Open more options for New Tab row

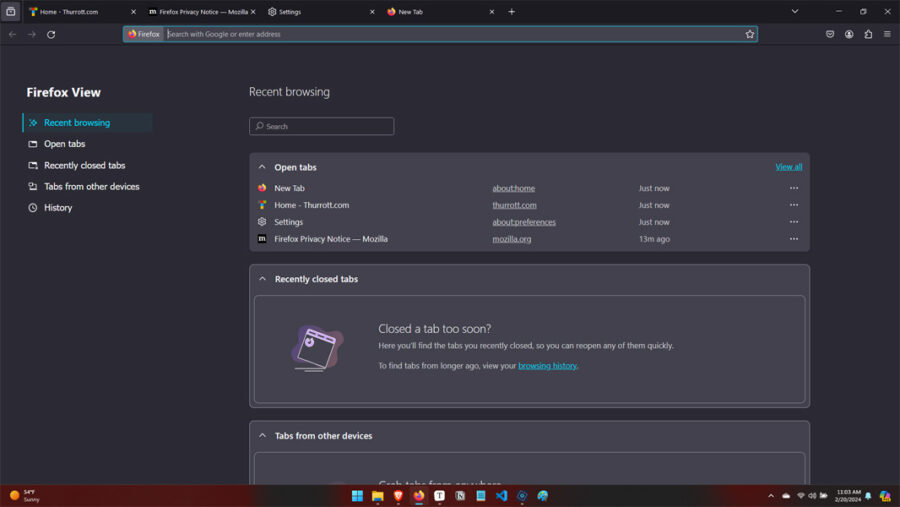click(794, 188)
